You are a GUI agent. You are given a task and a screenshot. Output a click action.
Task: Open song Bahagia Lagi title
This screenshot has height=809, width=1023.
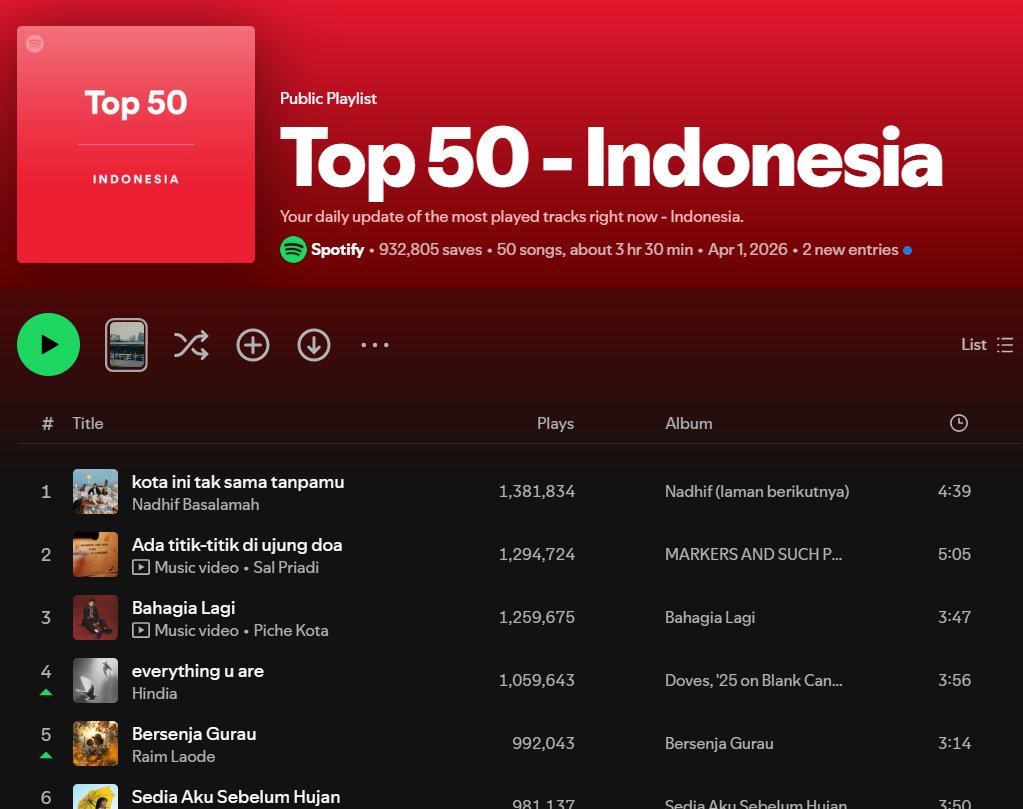(x=183, y=608)
